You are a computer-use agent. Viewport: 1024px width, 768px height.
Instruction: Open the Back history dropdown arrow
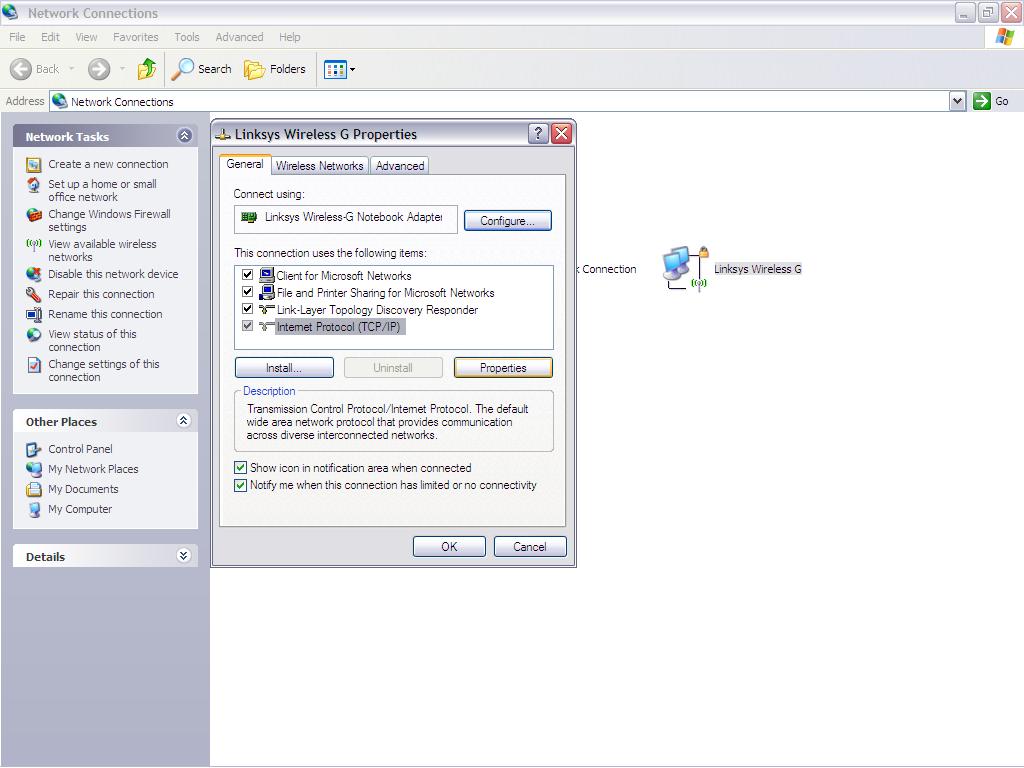(71, 69)
